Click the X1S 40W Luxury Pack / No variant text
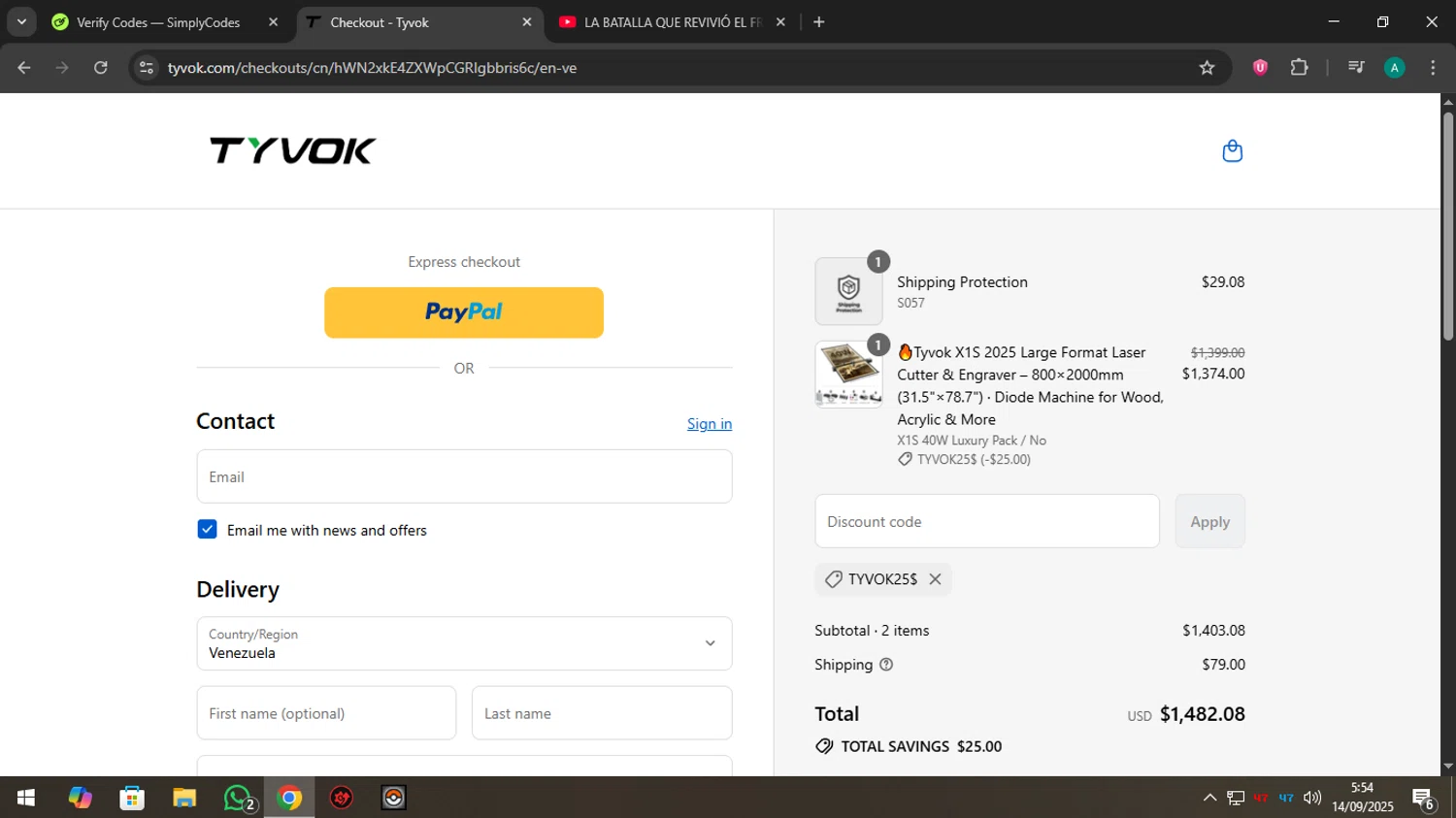 pos(972,441)
